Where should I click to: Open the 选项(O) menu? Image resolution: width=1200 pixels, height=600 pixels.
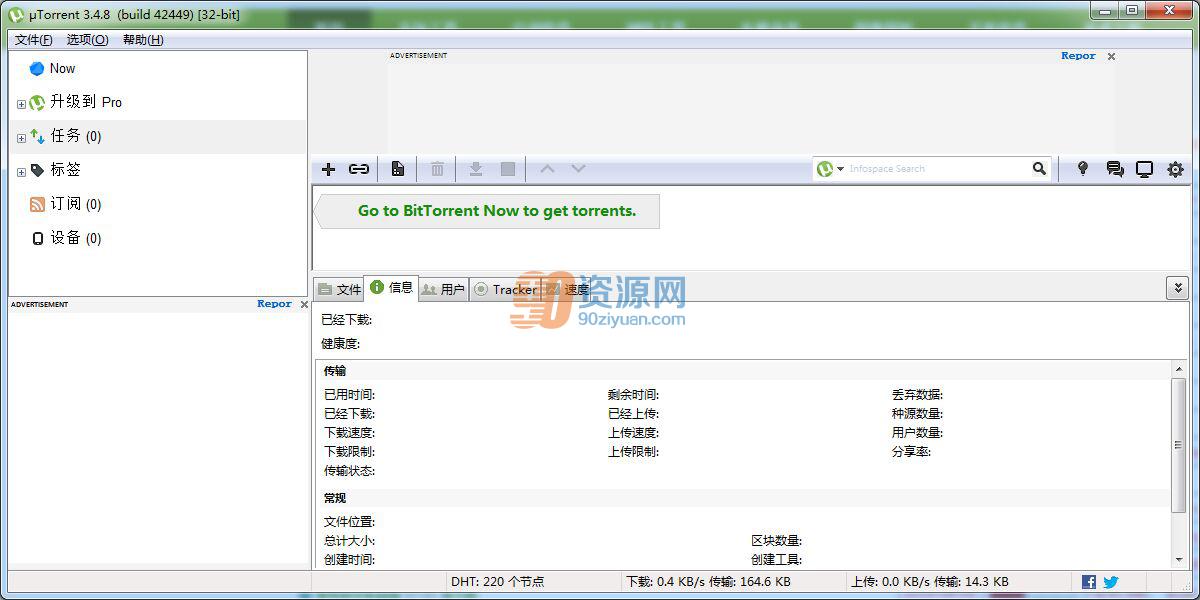[87, 40]
